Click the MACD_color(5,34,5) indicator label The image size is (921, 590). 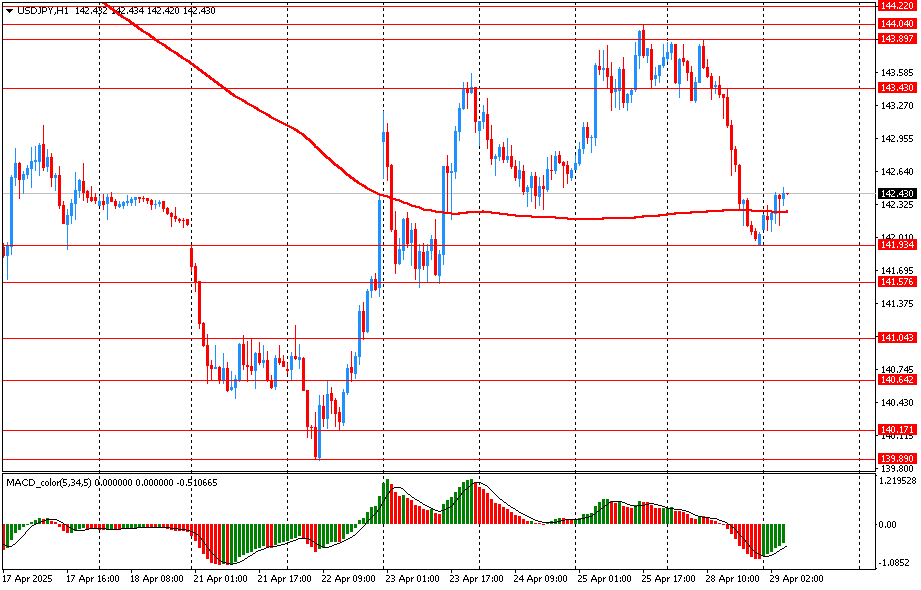pyautogui.click(x=55, y=482)
